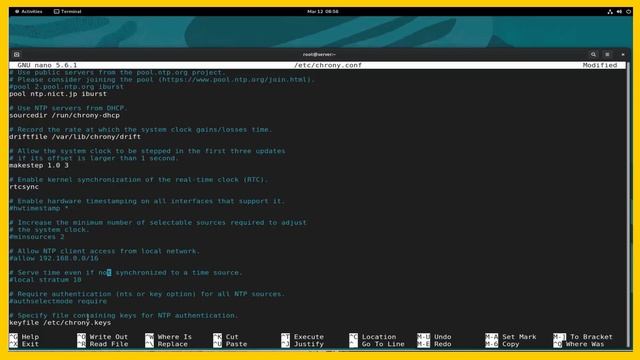Click the Location shortcut label
The width and height of the screenshot is (640, 360).
click(379, 337)
